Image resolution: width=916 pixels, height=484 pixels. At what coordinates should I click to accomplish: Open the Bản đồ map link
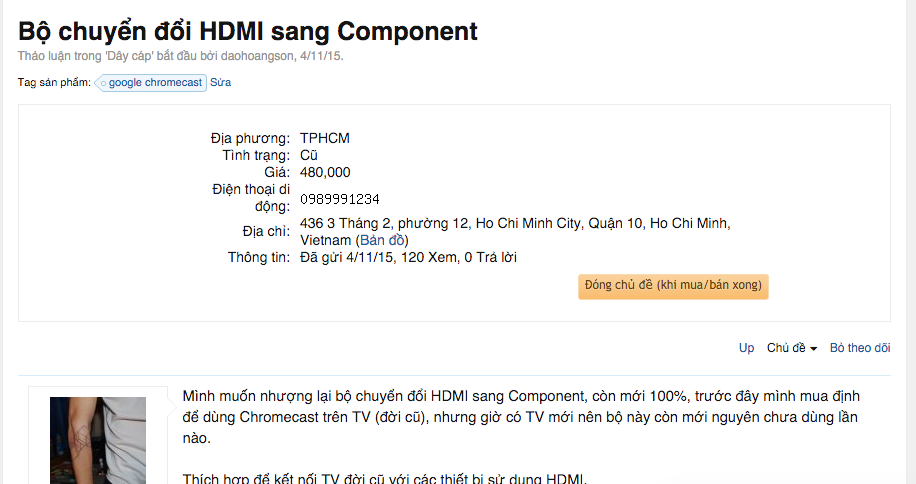tap(382, 240)
